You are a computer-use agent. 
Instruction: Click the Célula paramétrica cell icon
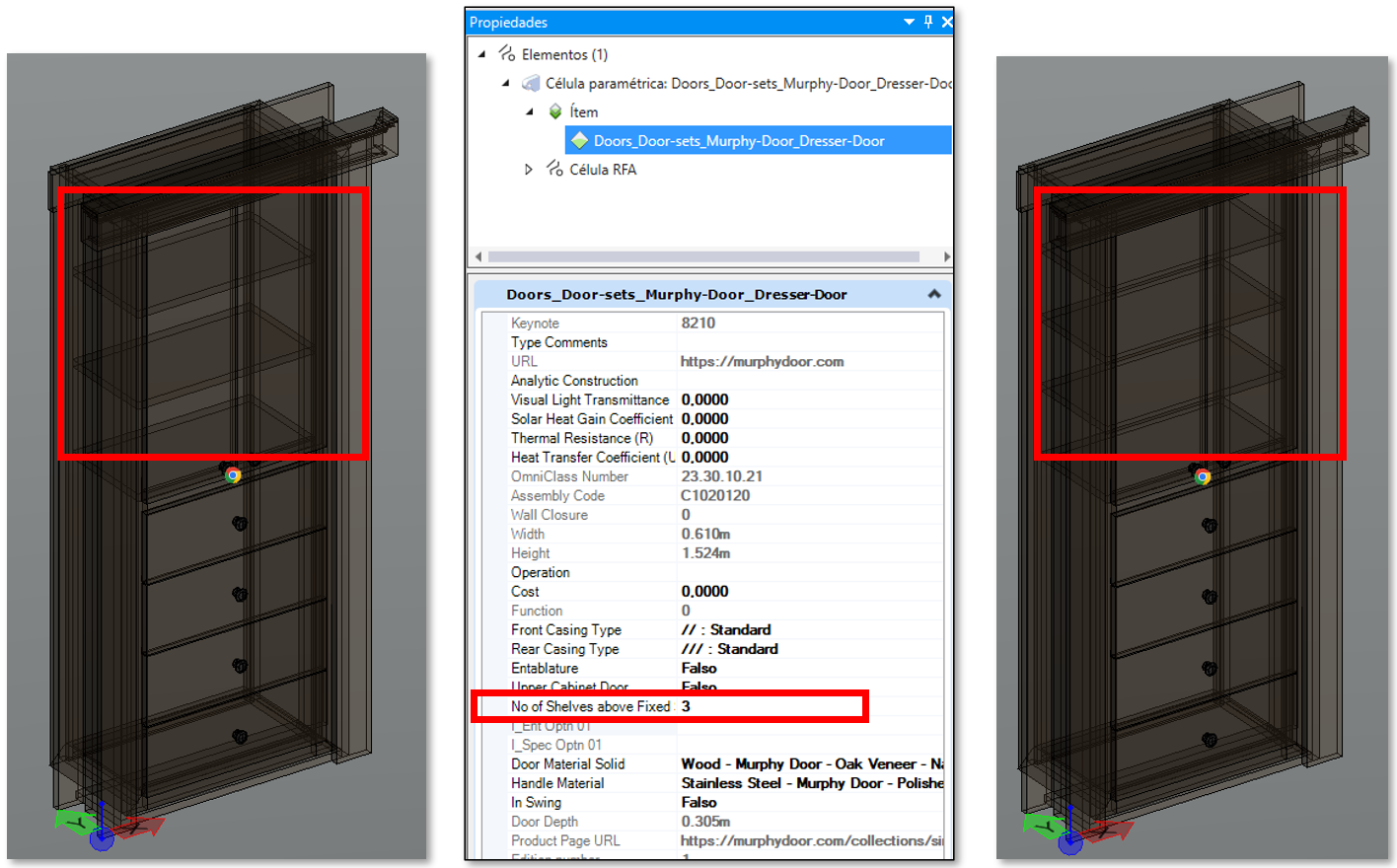click(531, 83)
